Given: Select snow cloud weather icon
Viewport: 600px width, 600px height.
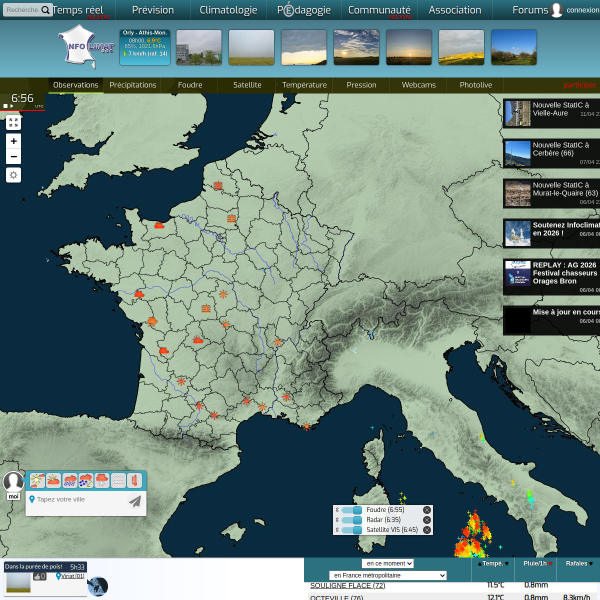Looking at the screenshot, I should 102,480.
